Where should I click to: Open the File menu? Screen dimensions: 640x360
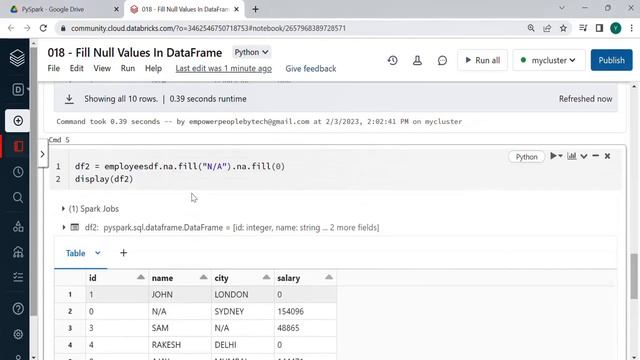(53, 69)
